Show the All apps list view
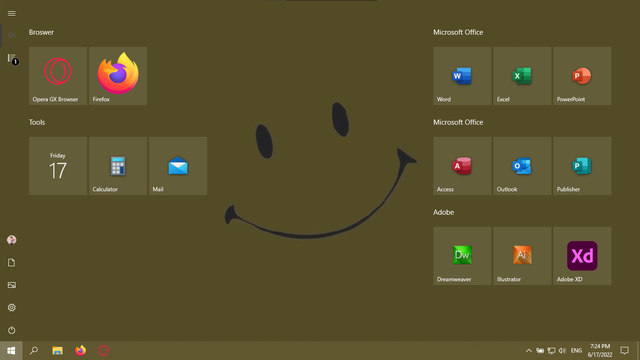 tap(11, 58)
